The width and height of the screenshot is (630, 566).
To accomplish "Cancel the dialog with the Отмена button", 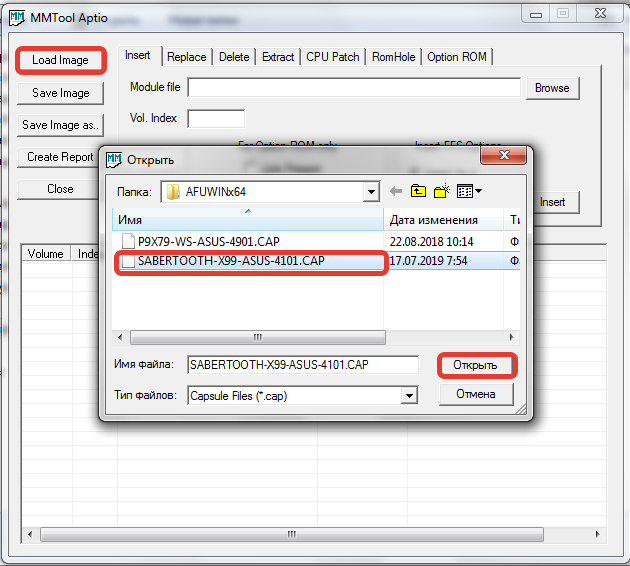I will pos(476,394).
